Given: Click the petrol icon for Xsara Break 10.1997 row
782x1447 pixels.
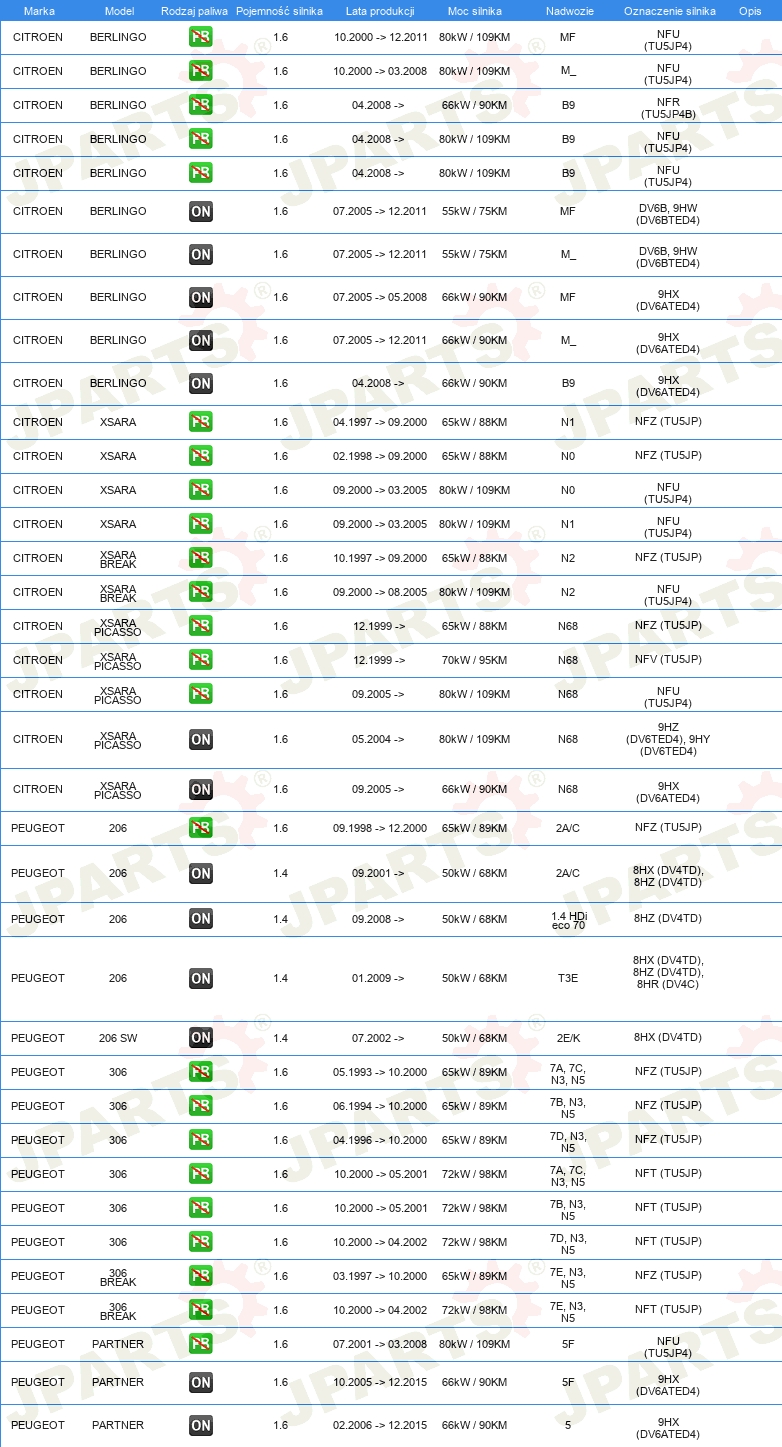Looking at the screenshot, I should click(201, 558).
